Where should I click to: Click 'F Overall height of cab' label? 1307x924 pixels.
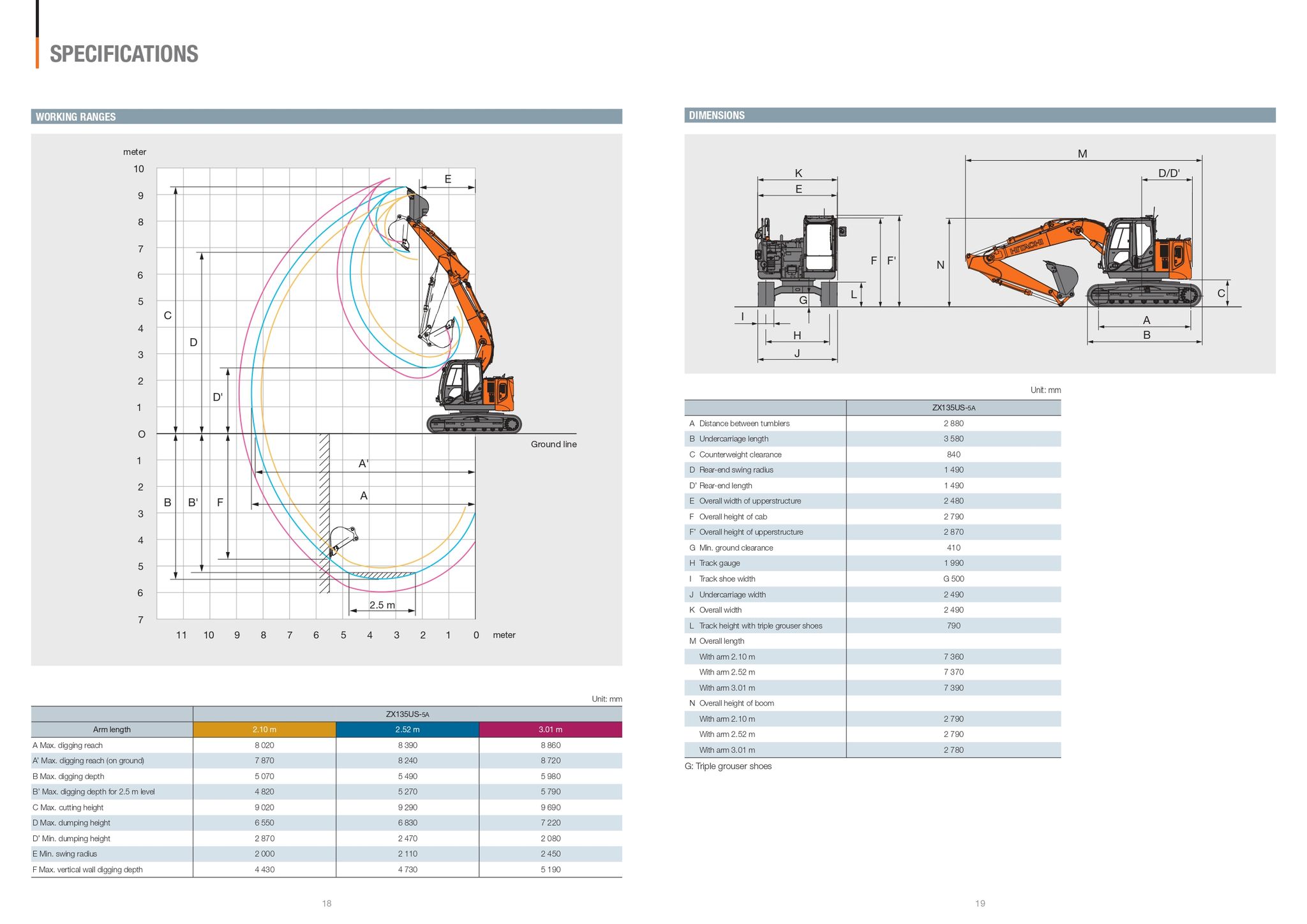click(728, 517)
